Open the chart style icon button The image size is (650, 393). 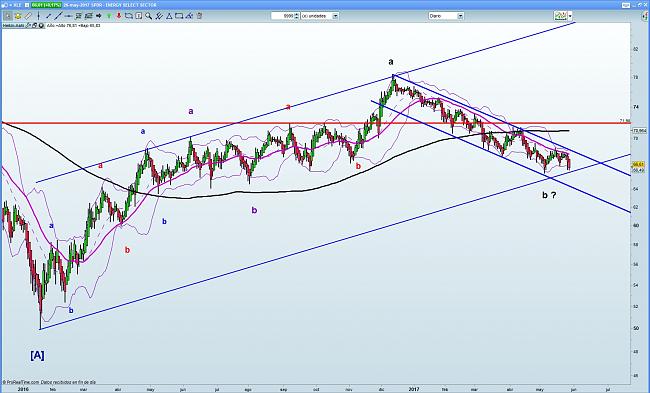click(x=561, y=16)
